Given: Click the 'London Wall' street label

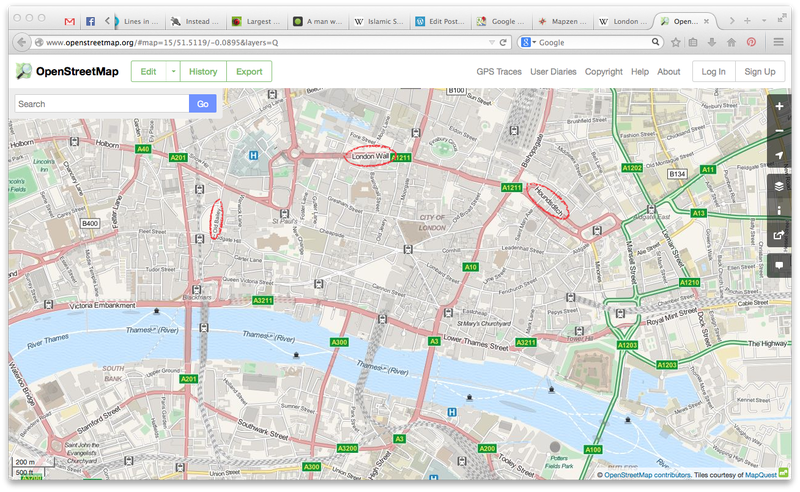Looking at the screenshot, I should (x=370, y=156).
